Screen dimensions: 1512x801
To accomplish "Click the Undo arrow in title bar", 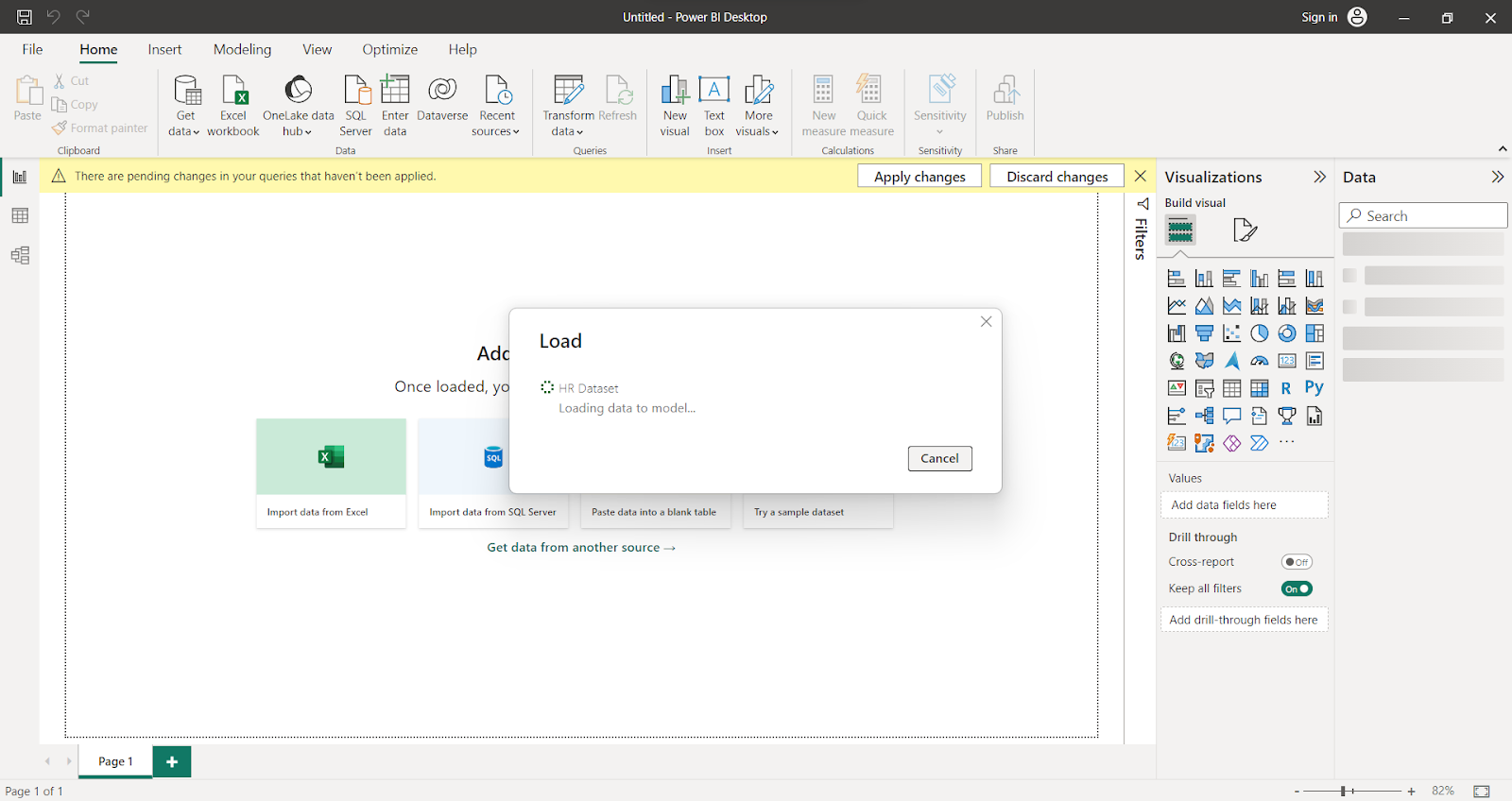I will (x=54, y=17).
